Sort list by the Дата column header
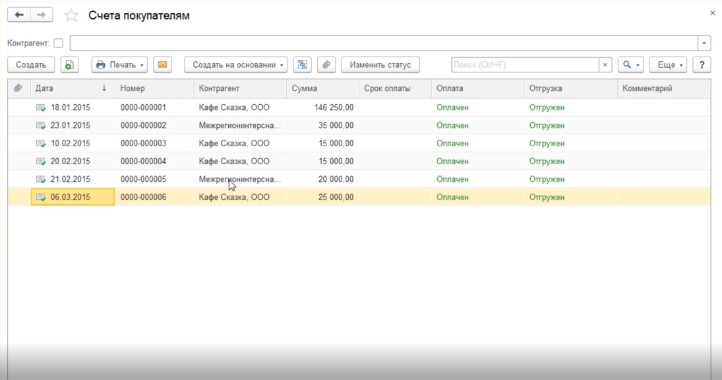The width and height of the screenshot is (722, 380). [73, 88]
